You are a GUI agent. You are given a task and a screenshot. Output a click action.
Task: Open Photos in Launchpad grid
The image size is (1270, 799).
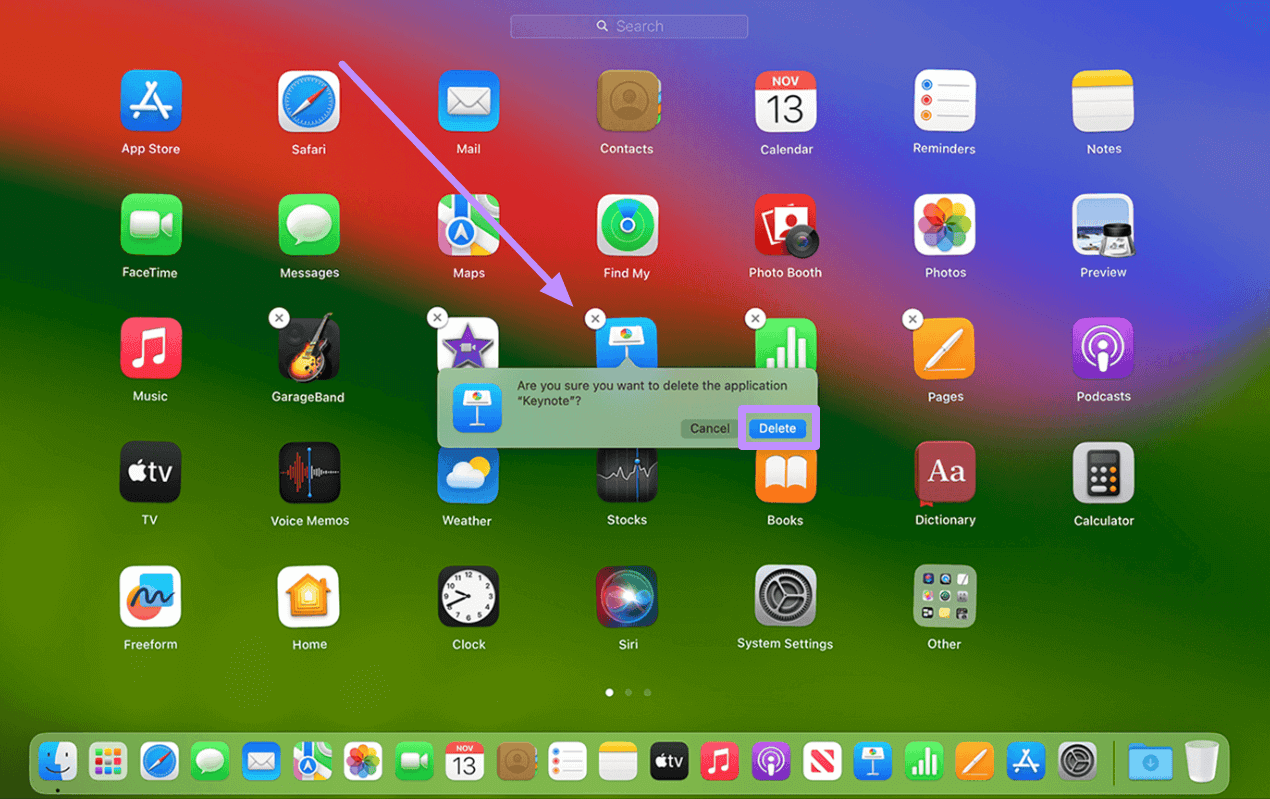point(944,225)
